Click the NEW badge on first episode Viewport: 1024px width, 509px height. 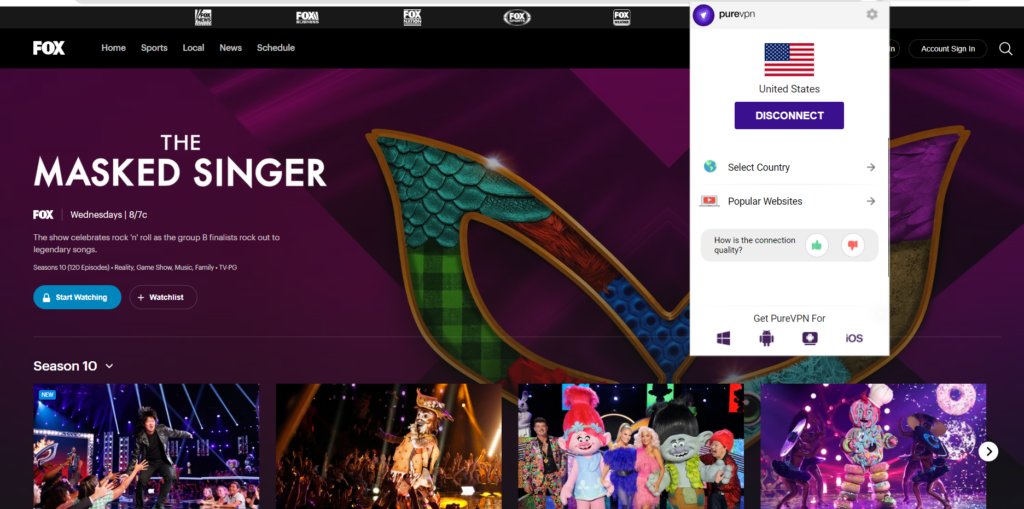47,395
